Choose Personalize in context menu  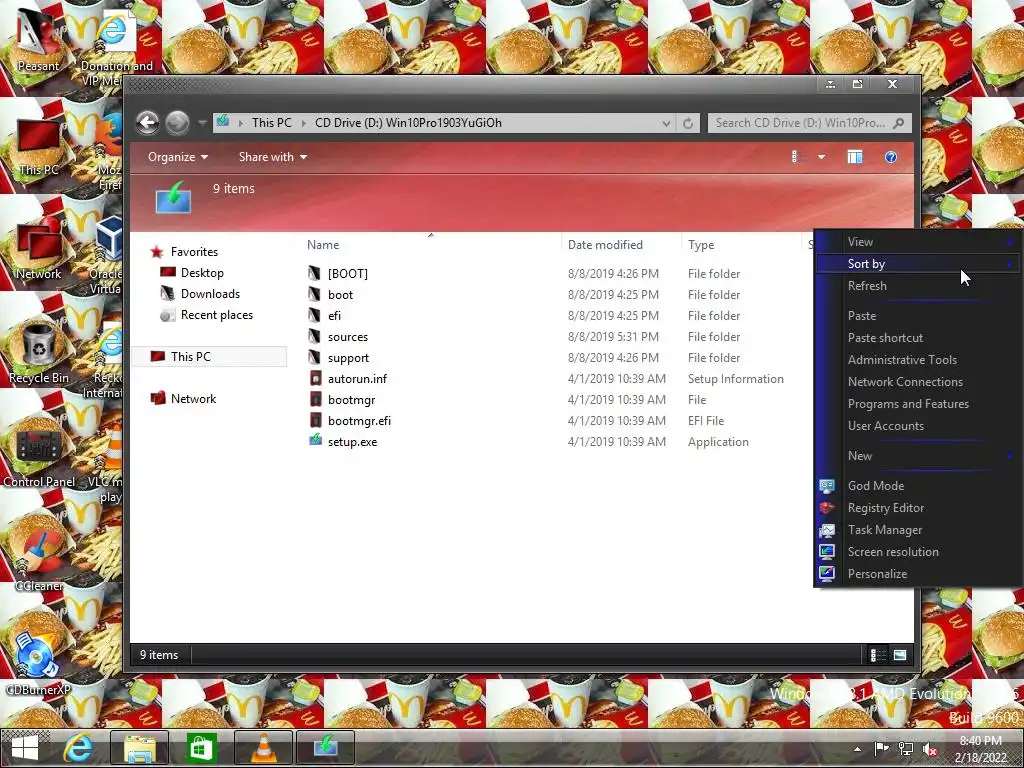point(918,574)
